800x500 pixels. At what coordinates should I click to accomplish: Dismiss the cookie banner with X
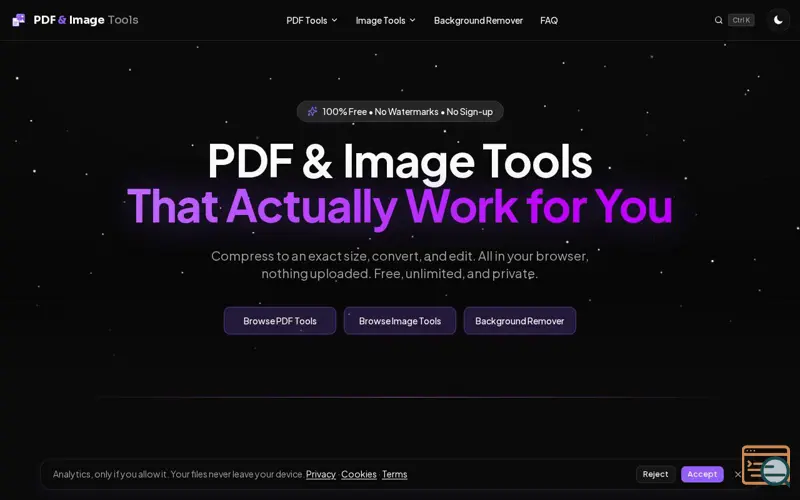tap(737, 474)
